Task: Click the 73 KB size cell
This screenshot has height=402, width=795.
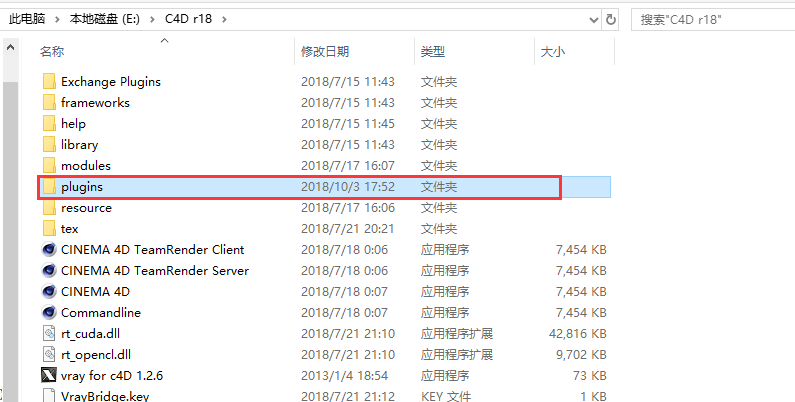Action: pos(590,376)
